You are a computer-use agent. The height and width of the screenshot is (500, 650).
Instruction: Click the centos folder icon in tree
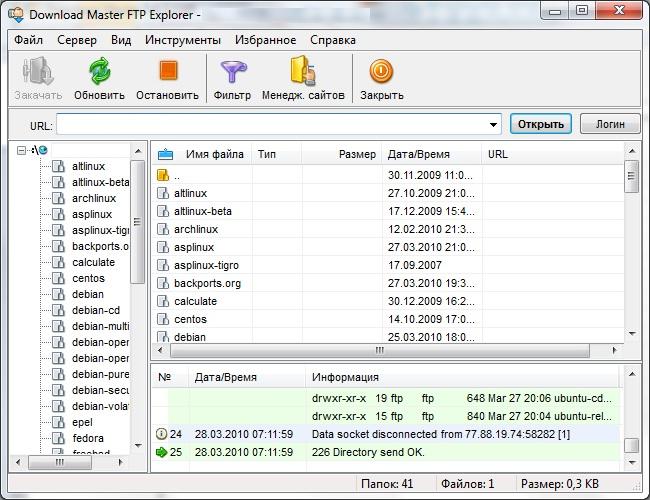(x=58, y=278)
